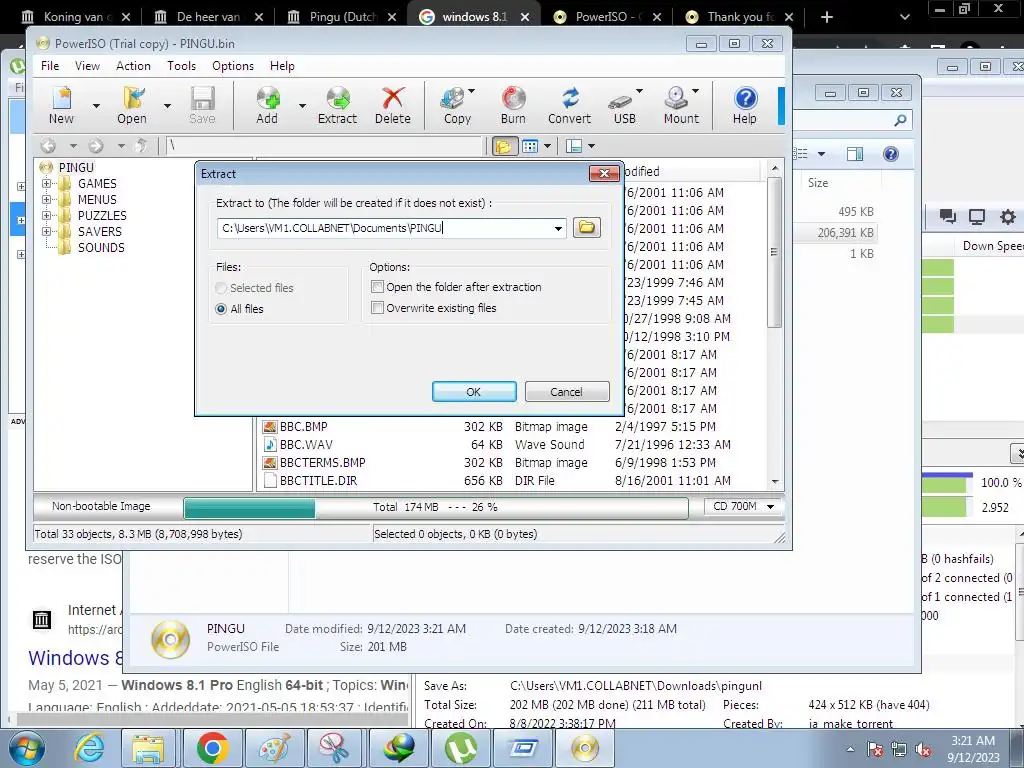This screenshot has height=768, width=1024.
Task: Click the Mount toolbar icon
Action: (x=680, y=105)
